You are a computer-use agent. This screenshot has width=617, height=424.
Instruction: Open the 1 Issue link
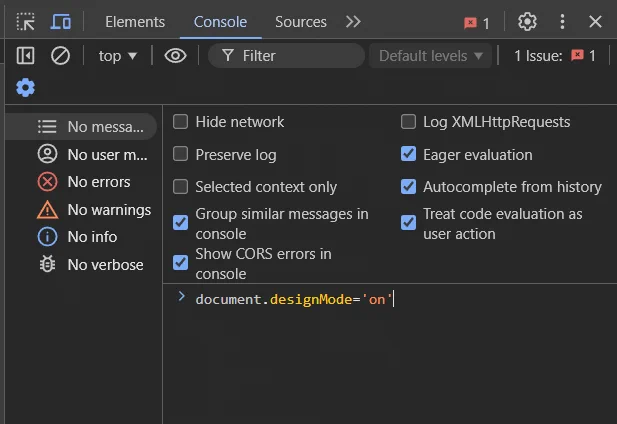click(x=555, y=56)
